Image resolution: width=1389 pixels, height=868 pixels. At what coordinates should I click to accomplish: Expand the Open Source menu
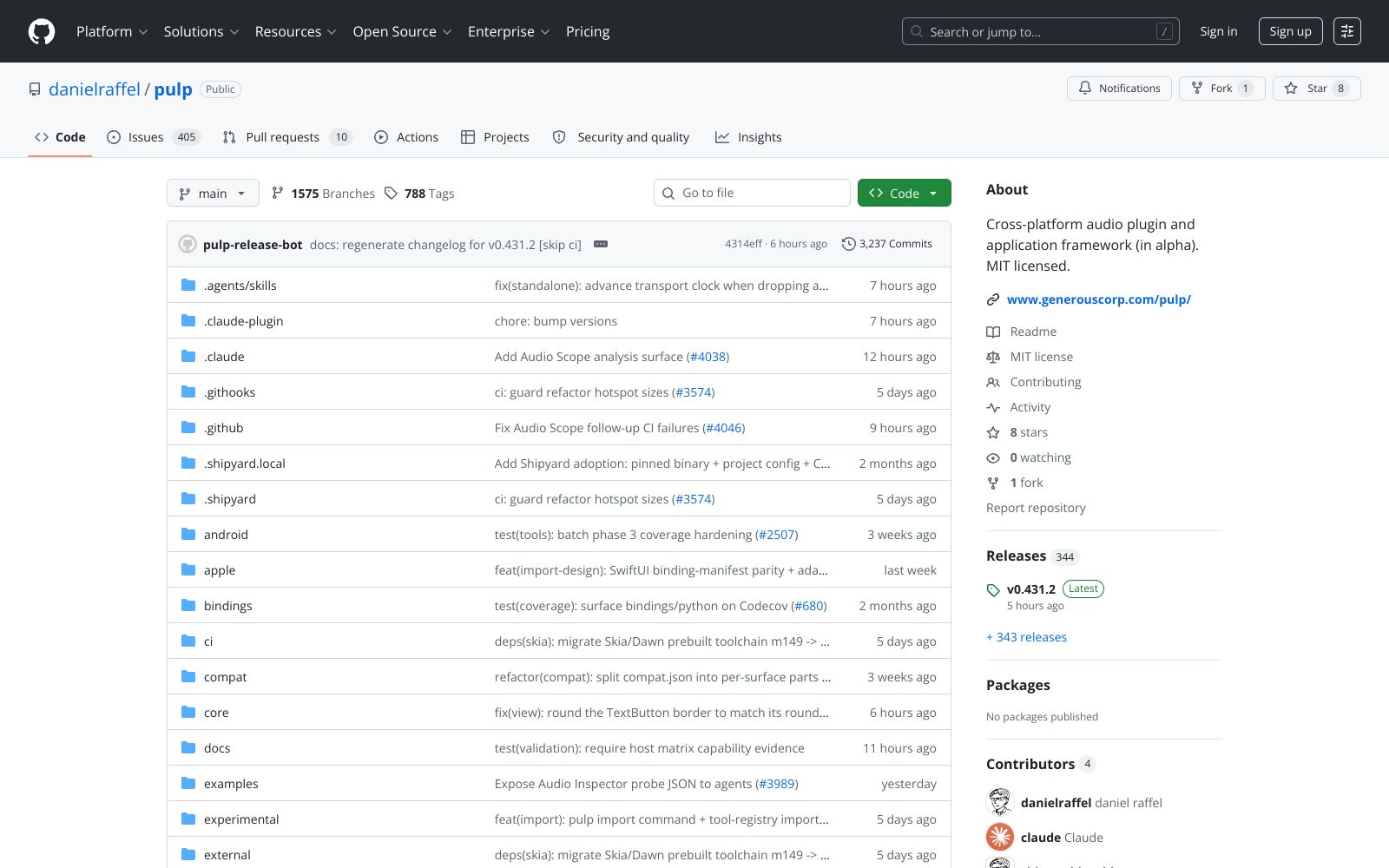pos(402,31)
